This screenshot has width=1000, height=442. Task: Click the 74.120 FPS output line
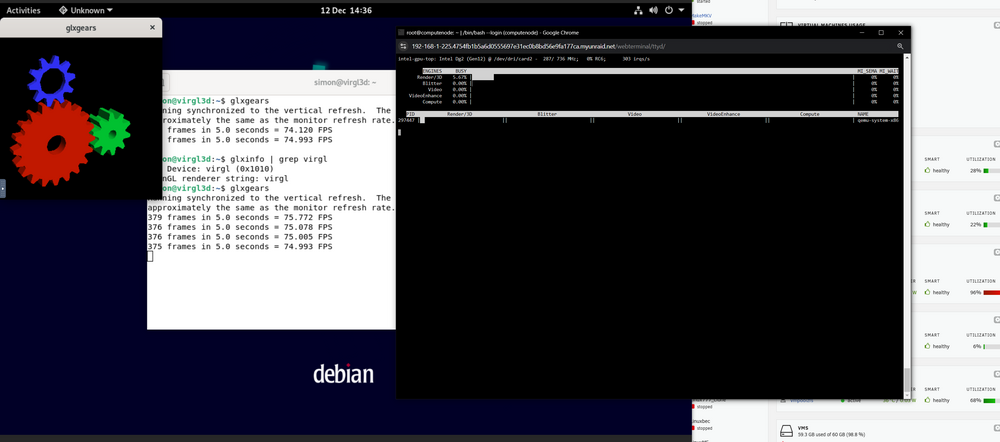pyautogui.click(x=240, y=129)
